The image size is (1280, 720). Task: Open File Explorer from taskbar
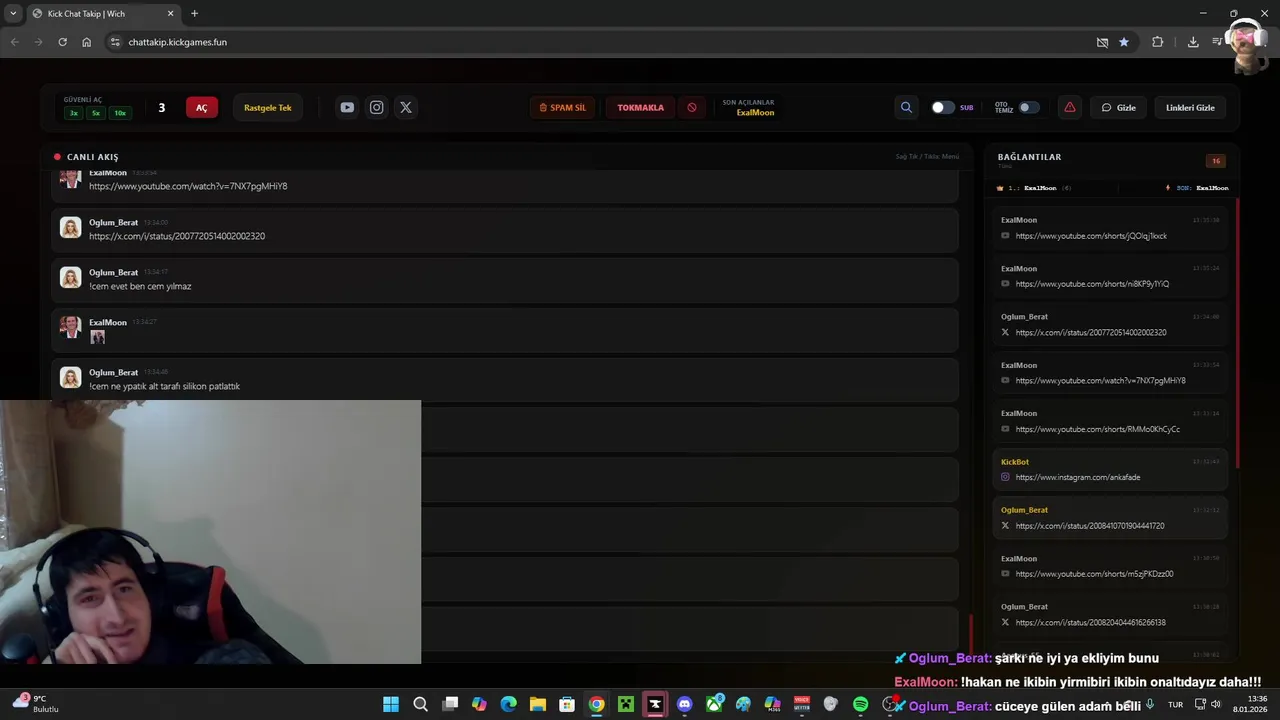(x=537, y=704)
